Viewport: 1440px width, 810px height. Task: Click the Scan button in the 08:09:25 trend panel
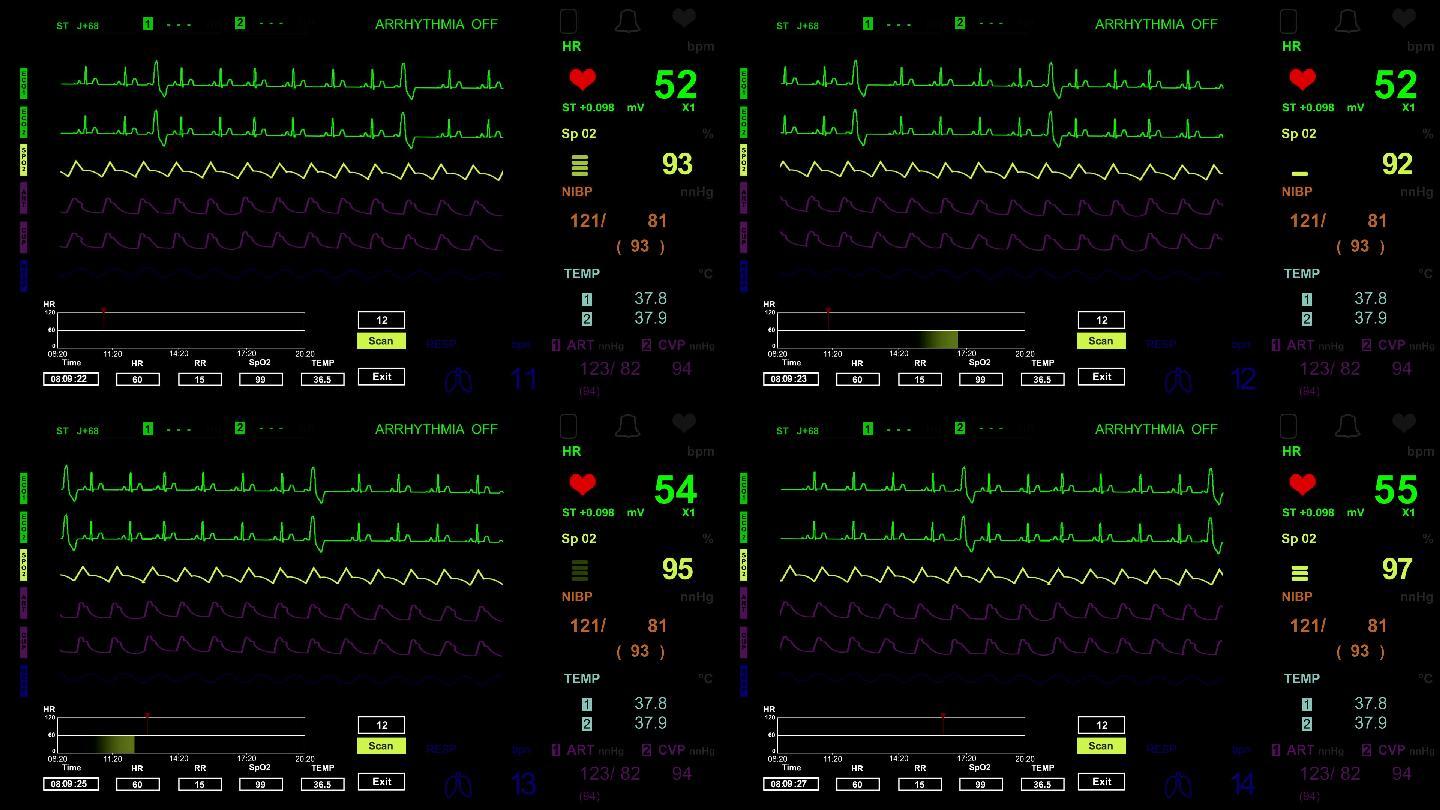(x=381, y=746)
